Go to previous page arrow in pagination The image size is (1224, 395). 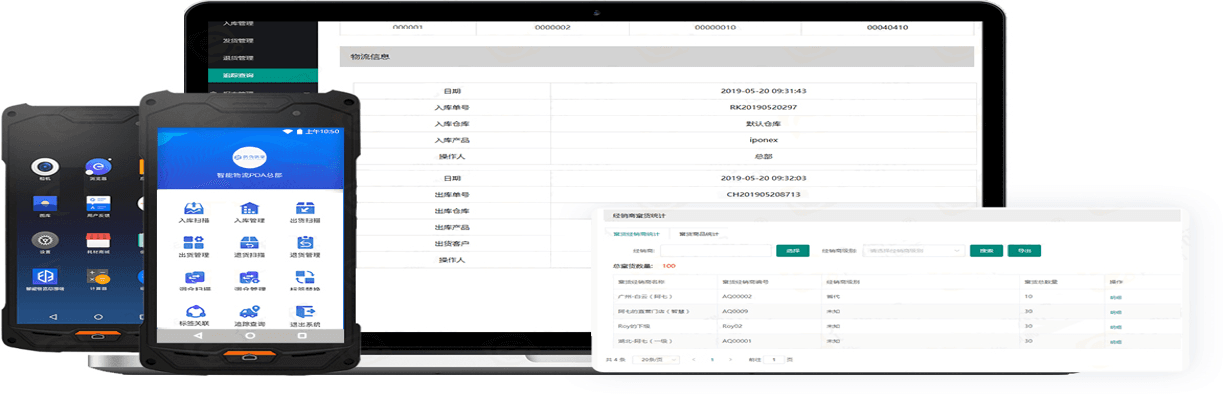(x=693, y=359)
